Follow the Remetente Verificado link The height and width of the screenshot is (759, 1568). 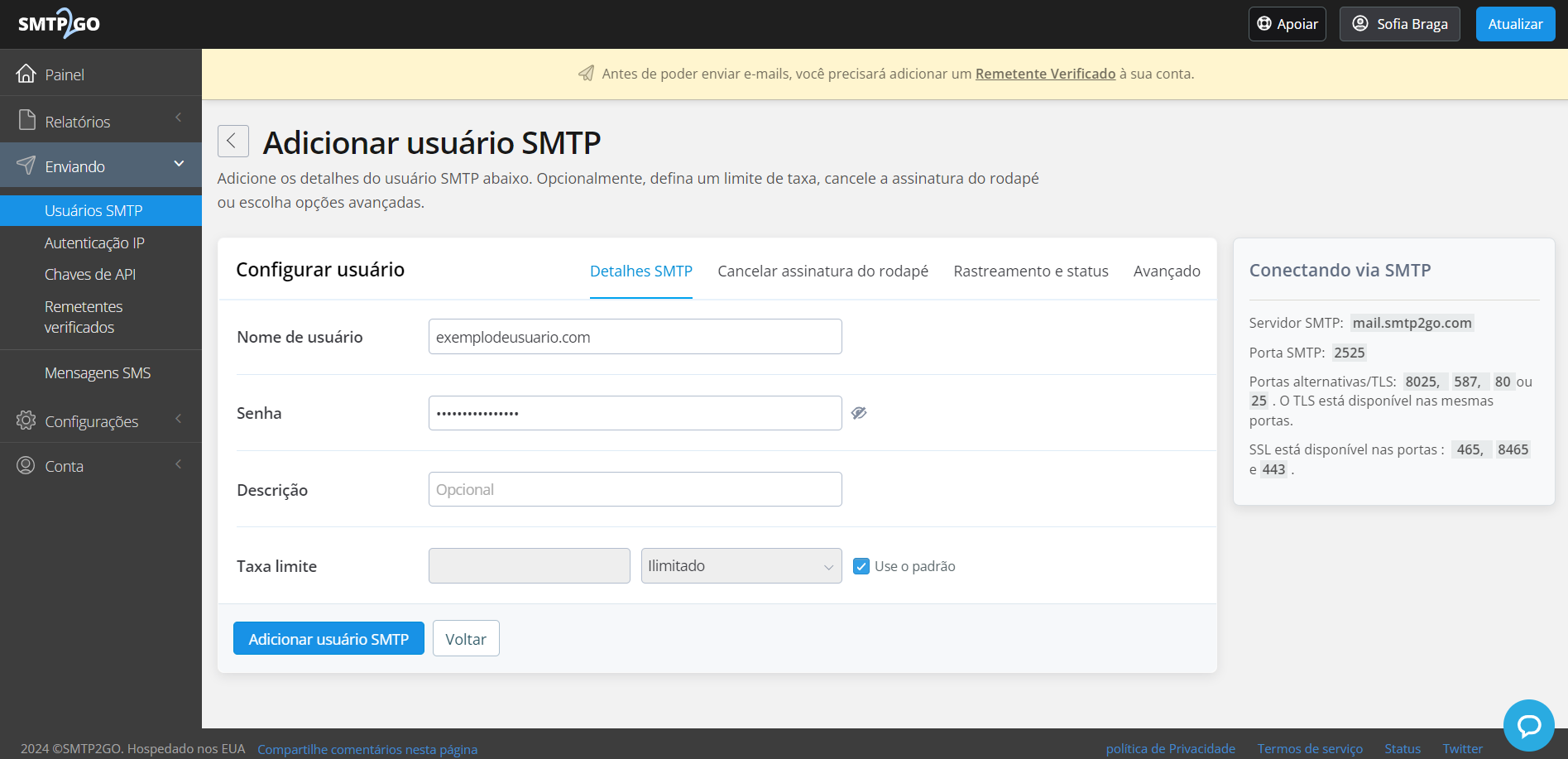coord(1045,74)
